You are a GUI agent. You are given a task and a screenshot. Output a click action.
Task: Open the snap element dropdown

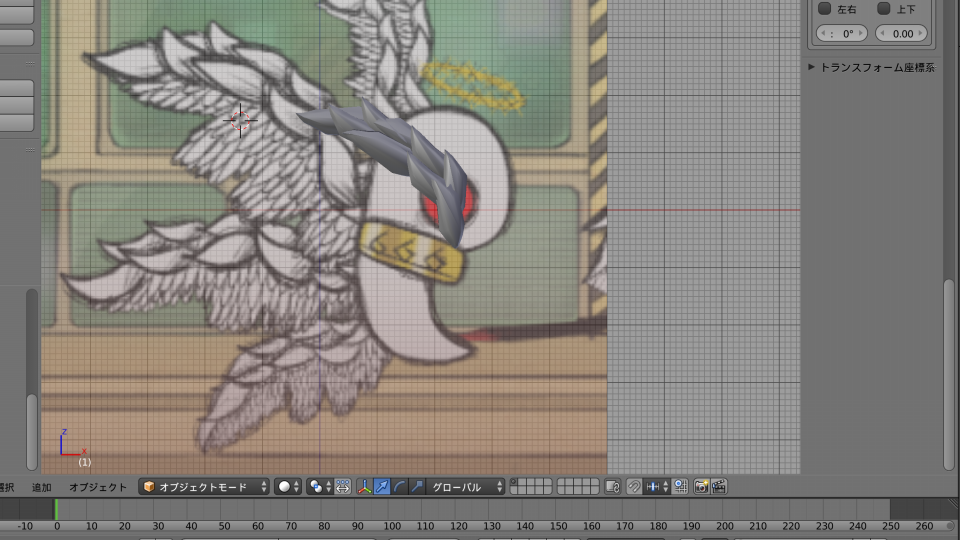click(x=656, y=487)
